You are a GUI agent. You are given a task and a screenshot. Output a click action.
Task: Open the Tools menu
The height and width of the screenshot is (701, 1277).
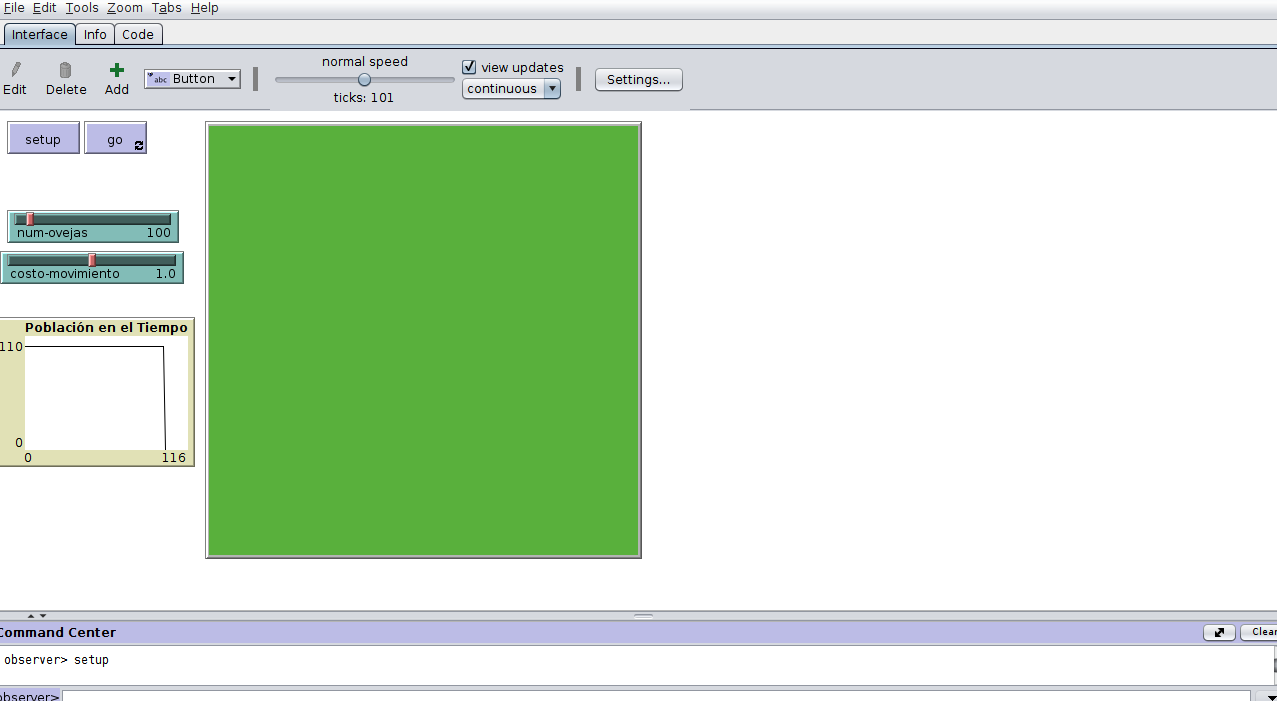point(82,7)
